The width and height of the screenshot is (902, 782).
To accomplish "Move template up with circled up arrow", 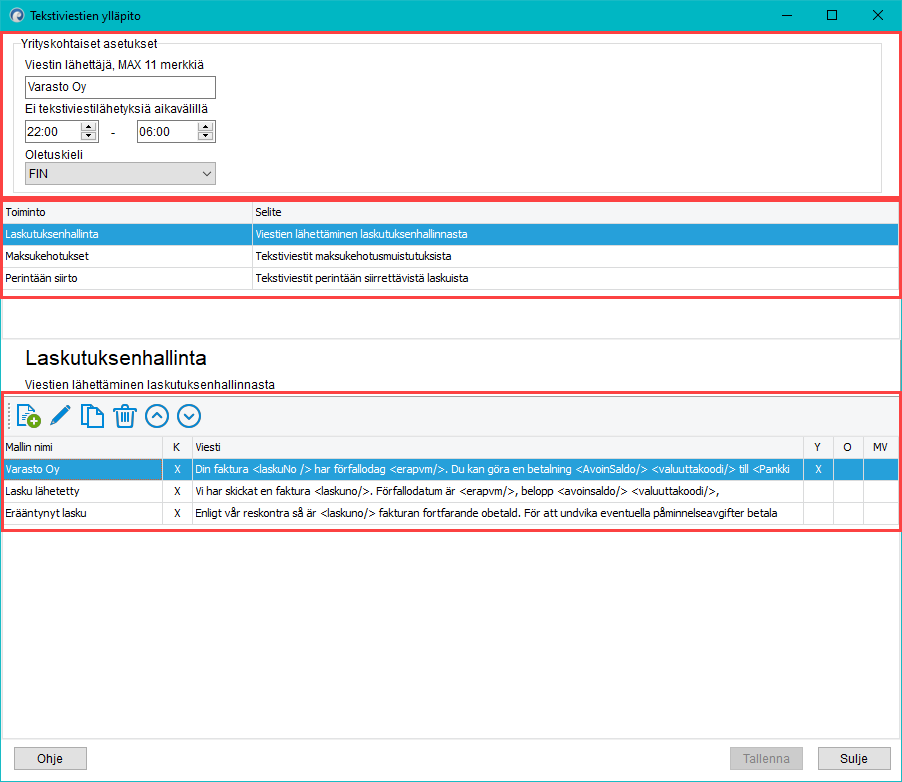I will point(157,416).
